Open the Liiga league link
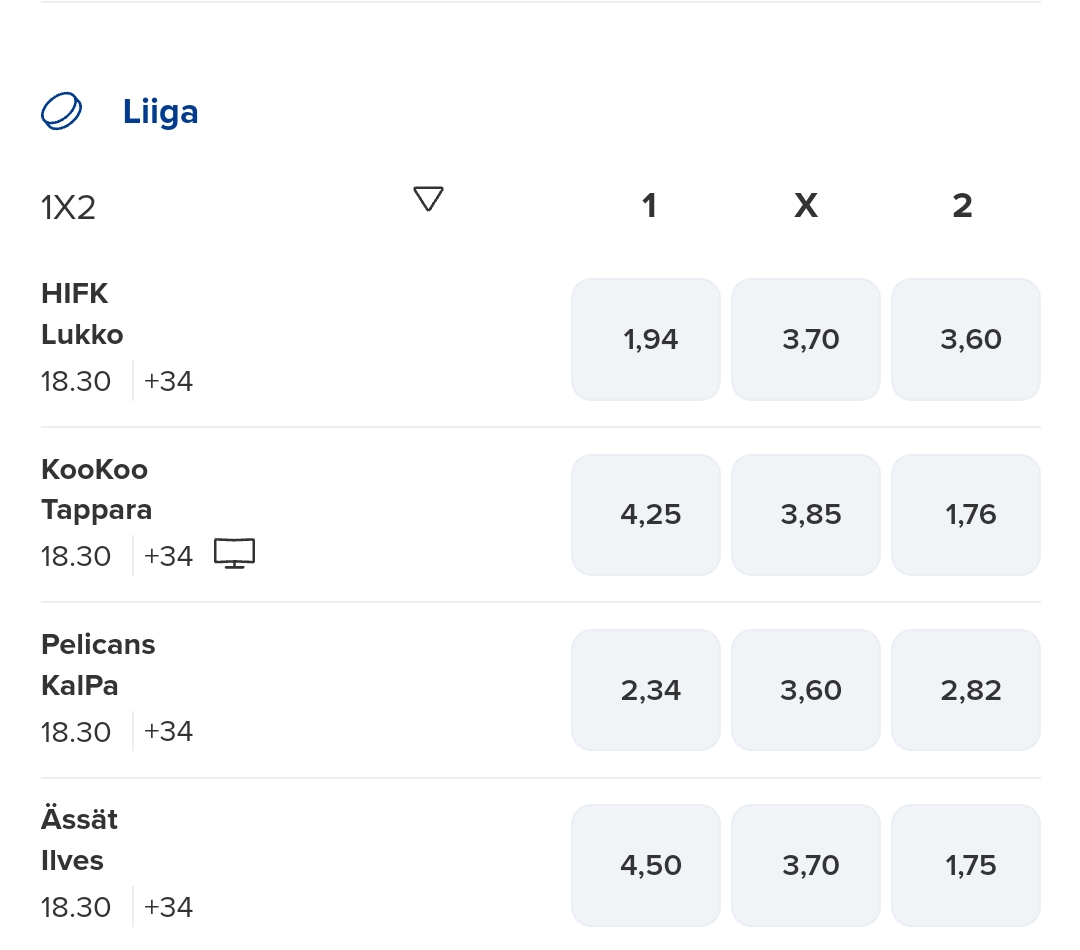1080x950 pixels. (x=160, y=111)
